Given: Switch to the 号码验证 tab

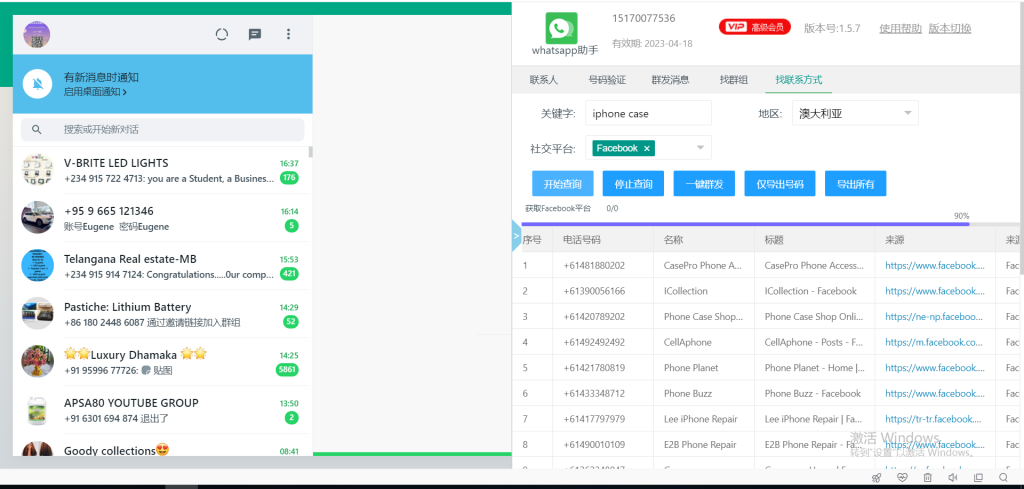Looking at the screenshot, I should tap(606, 80).
